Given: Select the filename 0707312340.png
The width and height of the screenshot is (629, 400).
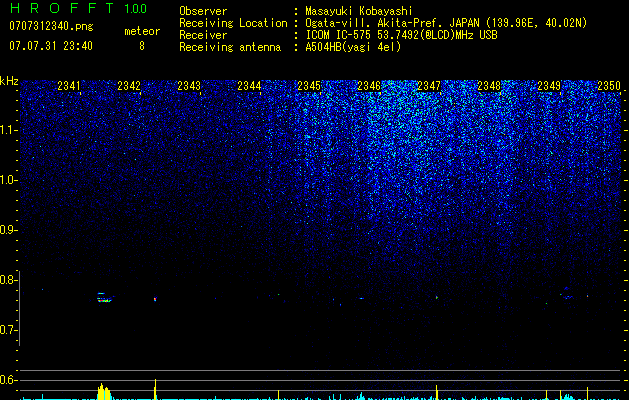Looking at the screenshot, I should tap(51, 27).
